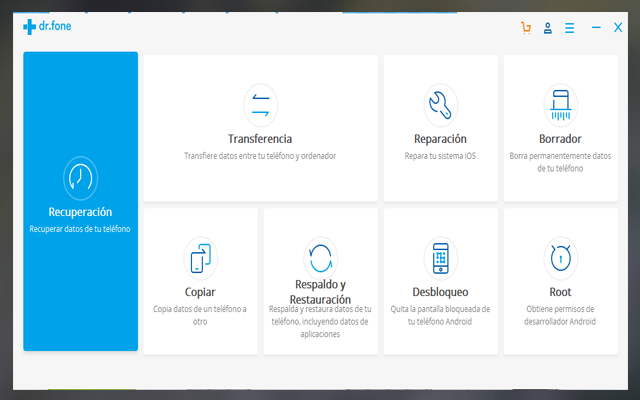Click the Recuperación clock icon
Viewport: 640px width, 400px height.
[x=80, y=177]
